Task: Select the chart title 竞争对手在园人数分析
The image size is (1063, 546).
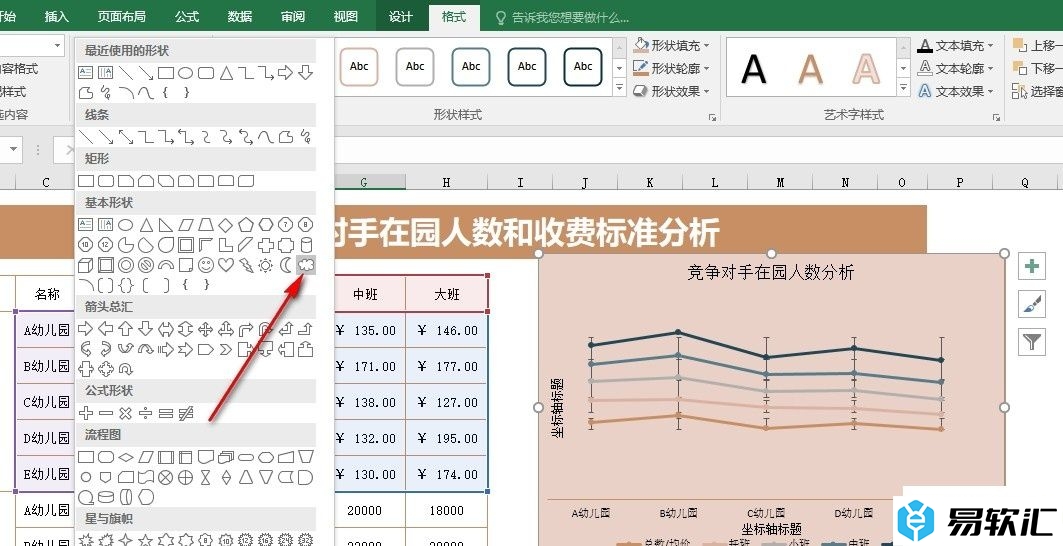Action: click(770, 273)
